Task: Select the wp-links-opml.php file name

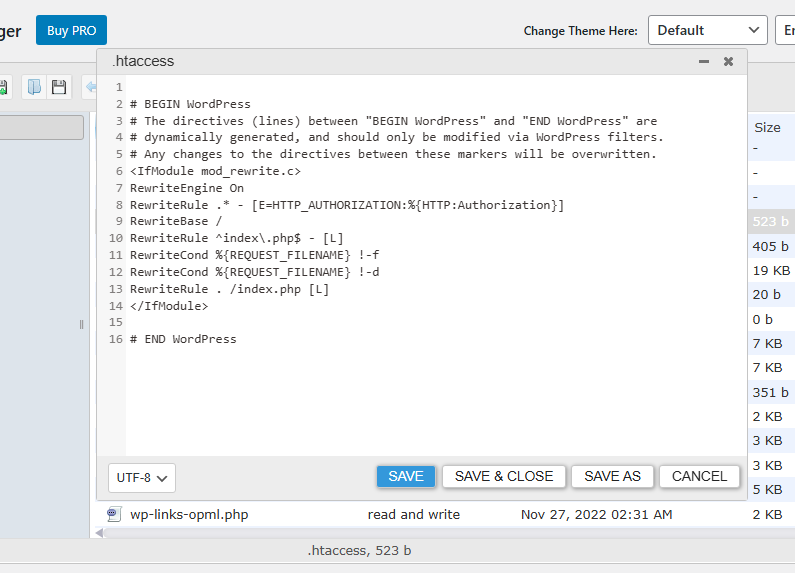Action: (189, 514)
